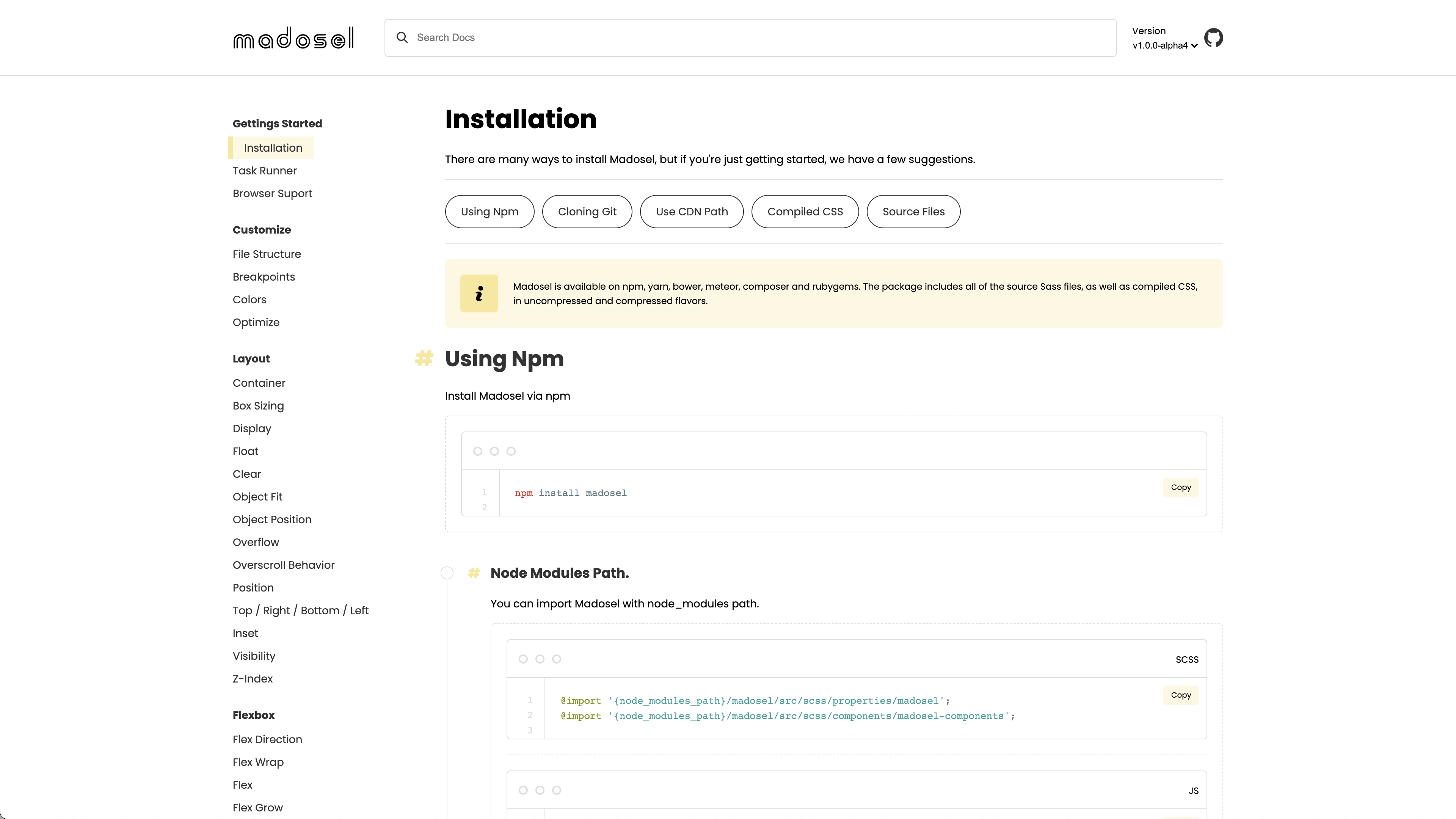Click the madosel logo
1456x819 pixels.
293,38
